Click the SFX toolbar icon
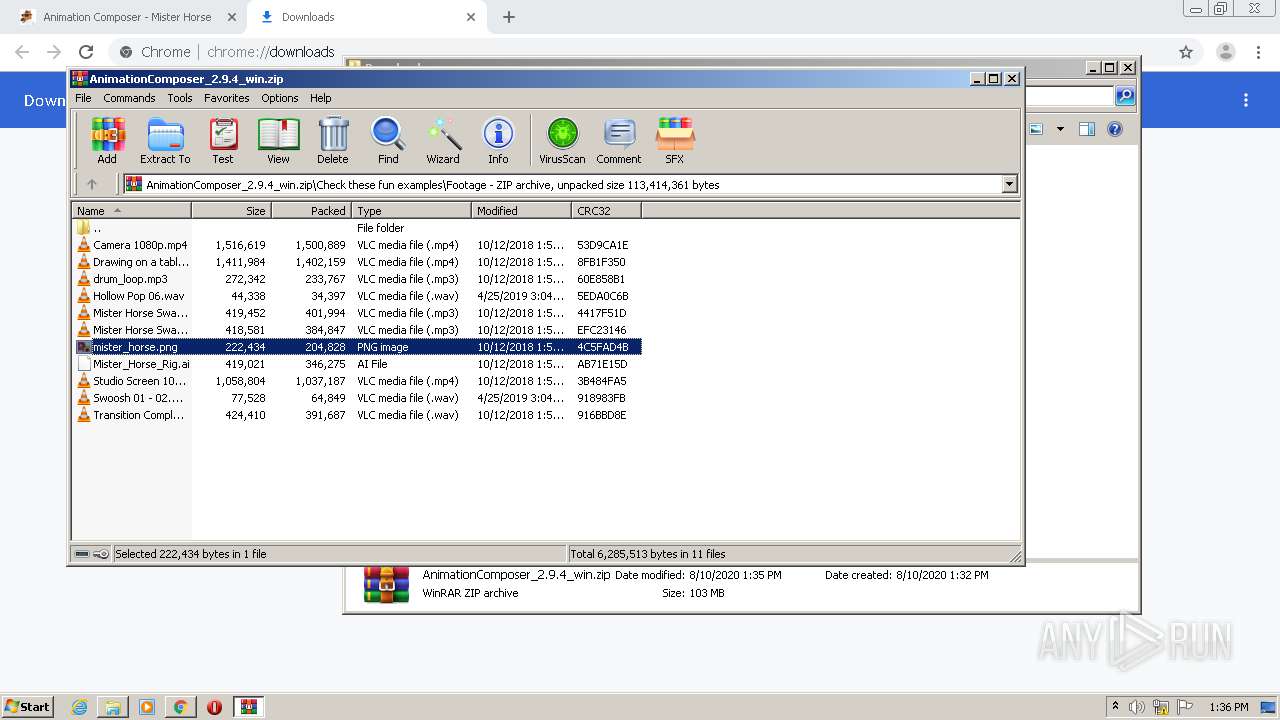 675,140
